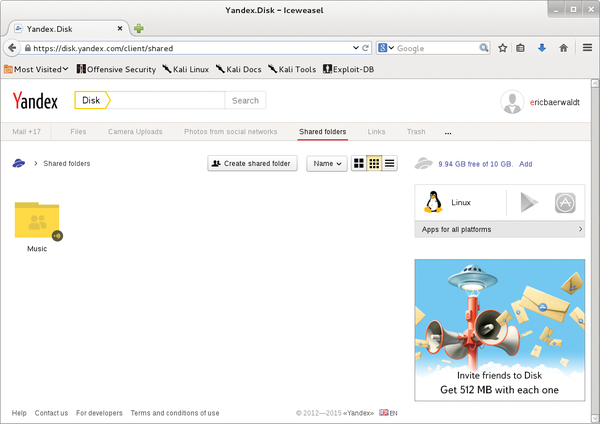This screenshot has width=600, height=424.
Task: Open the Contact us footer link
Action: tap(51, 413)
